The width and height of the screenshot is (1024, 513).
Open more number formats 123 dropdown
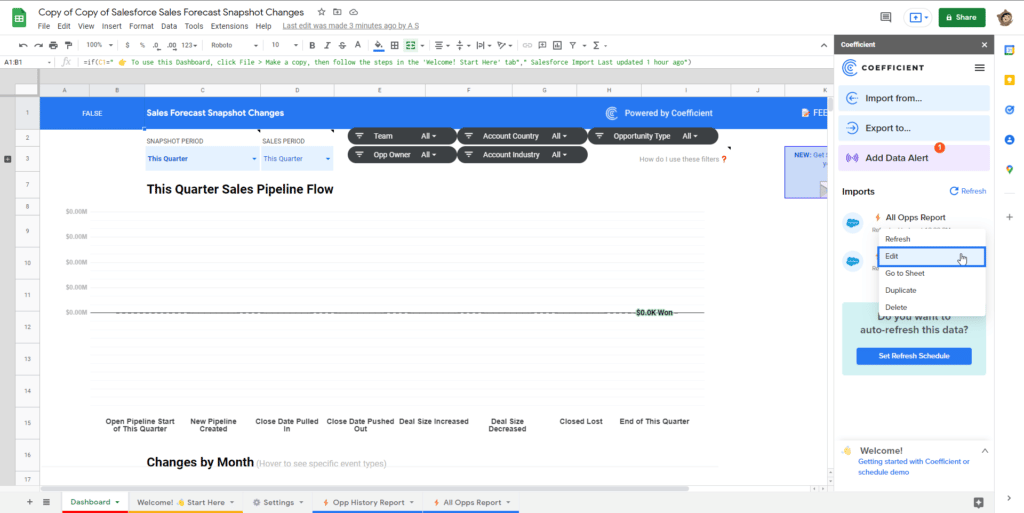[191, 45]
